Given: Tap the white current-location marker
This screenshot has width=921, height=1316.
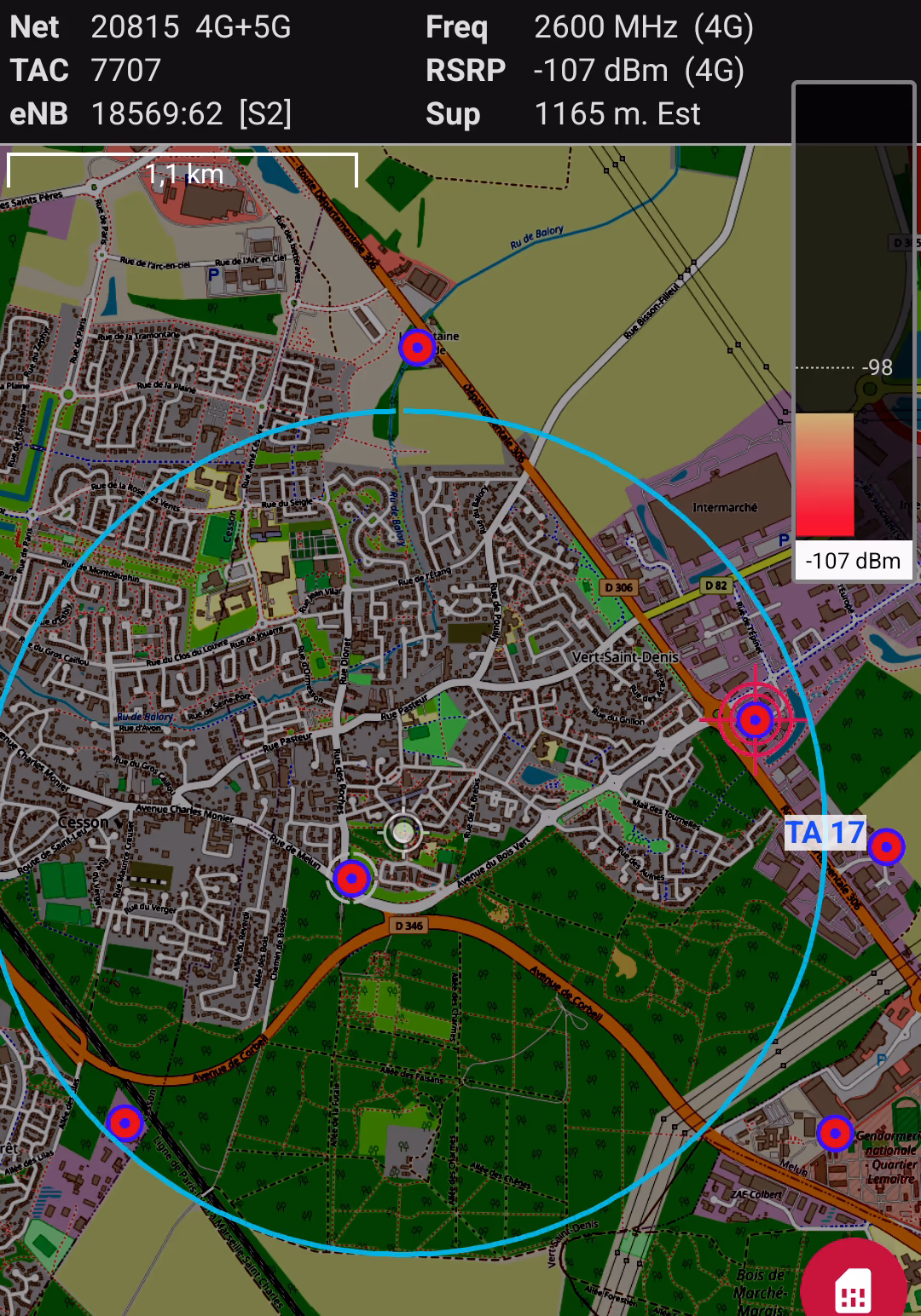Looking at the screenshot, I should point(403,832).
